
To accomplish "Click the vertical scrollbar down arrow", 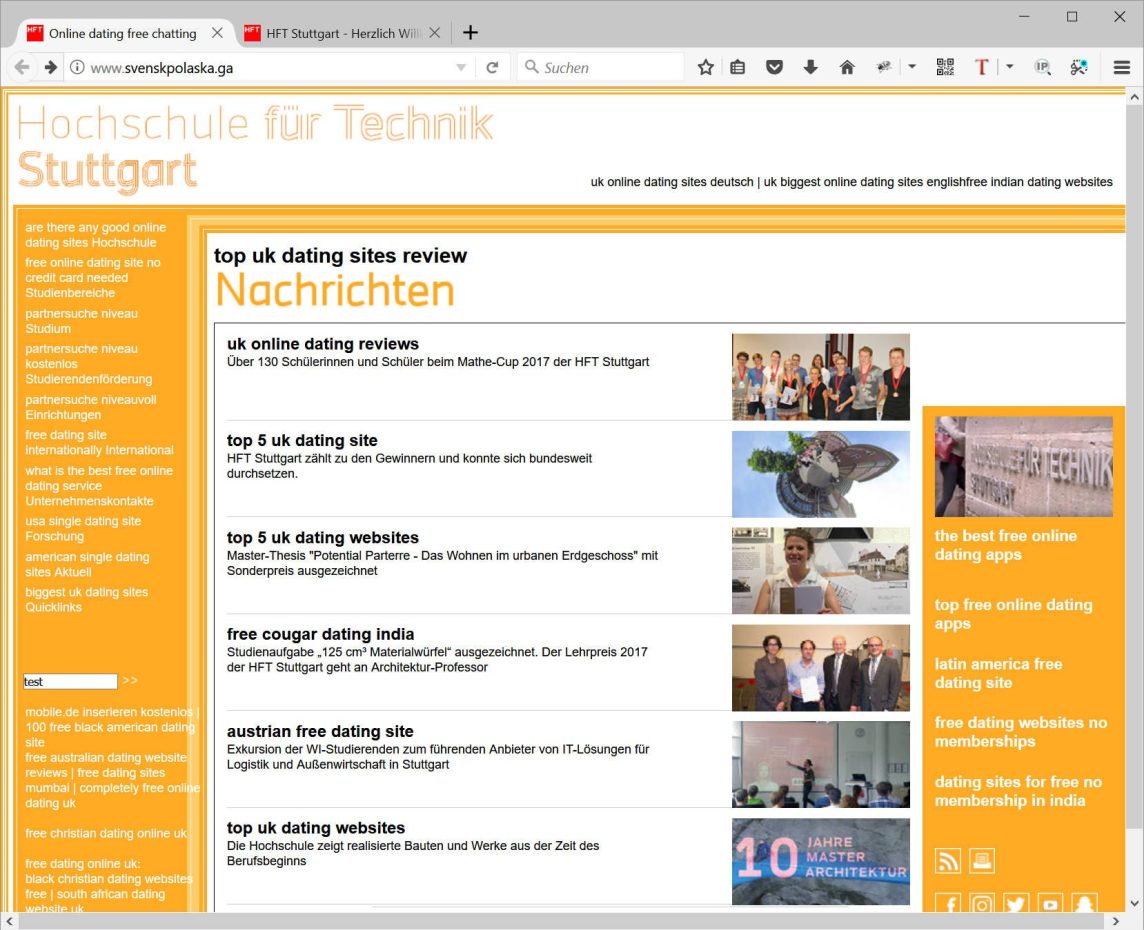I will click(1135, 904).
